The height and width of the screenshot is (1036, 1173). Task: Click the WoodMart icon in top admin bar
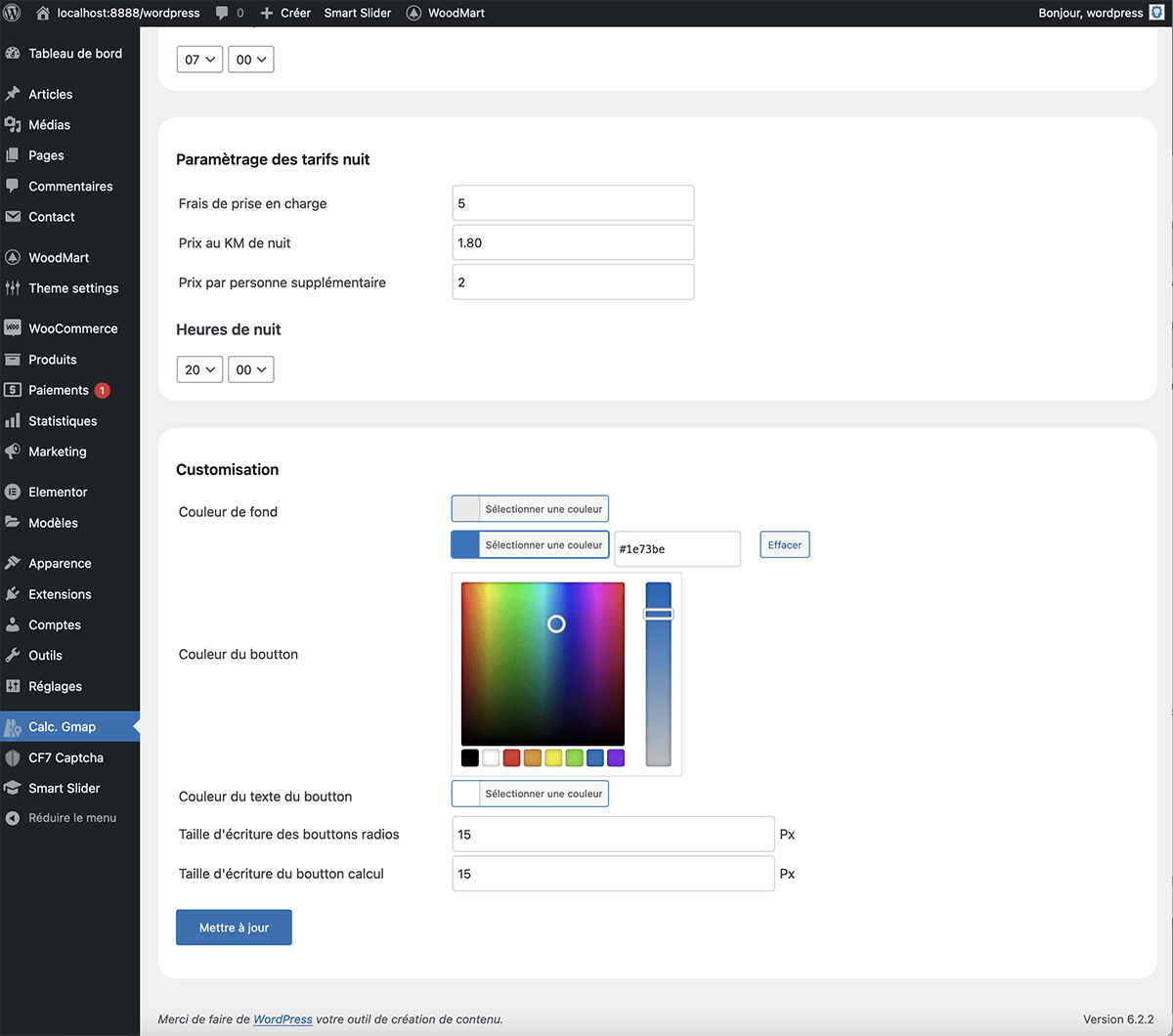[413, 13]
